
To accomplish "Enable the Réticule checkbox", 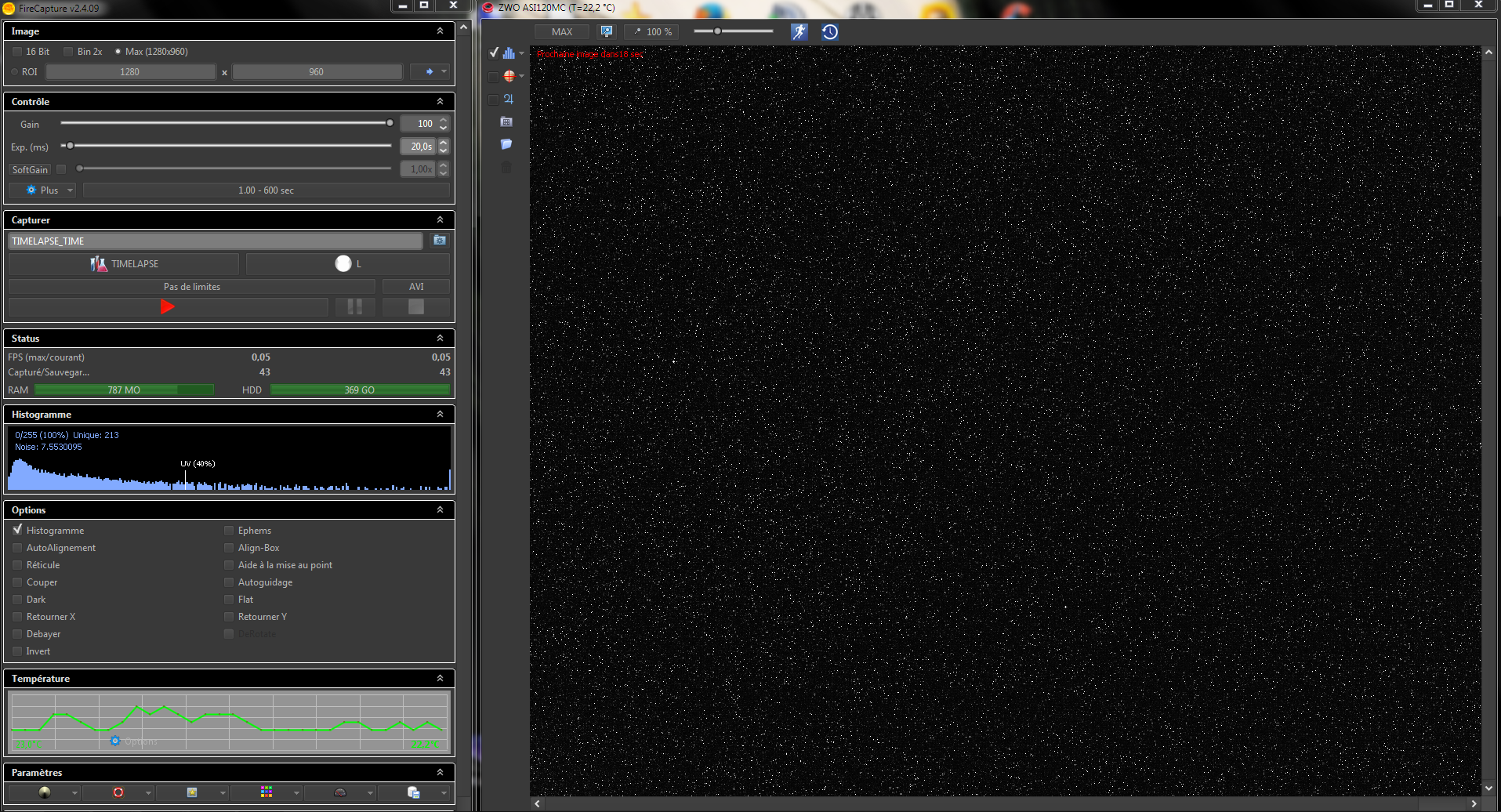I will pyautogui.click(x=17, y=565).
